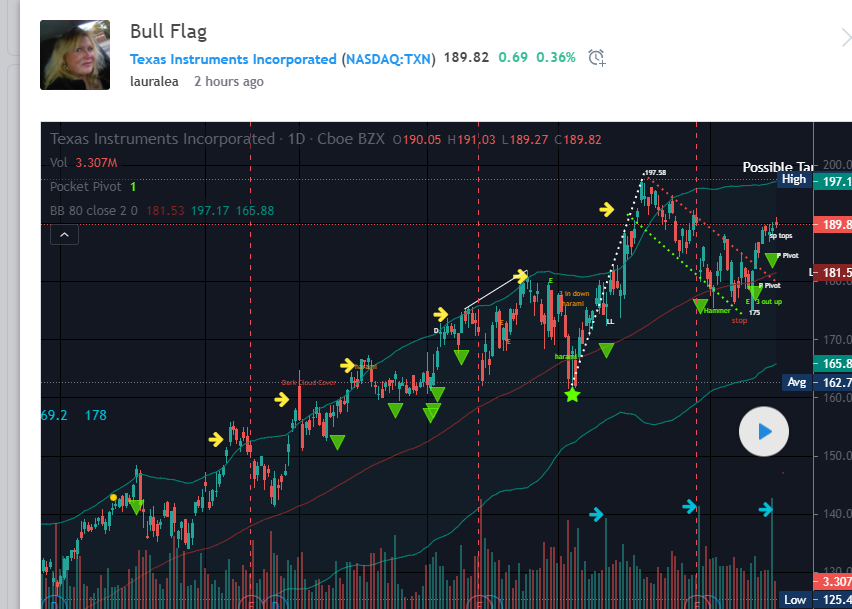This screenshot has width=852, height=609.
Task: Click the alarm clock alert icon
Action: tap(597, 58)
